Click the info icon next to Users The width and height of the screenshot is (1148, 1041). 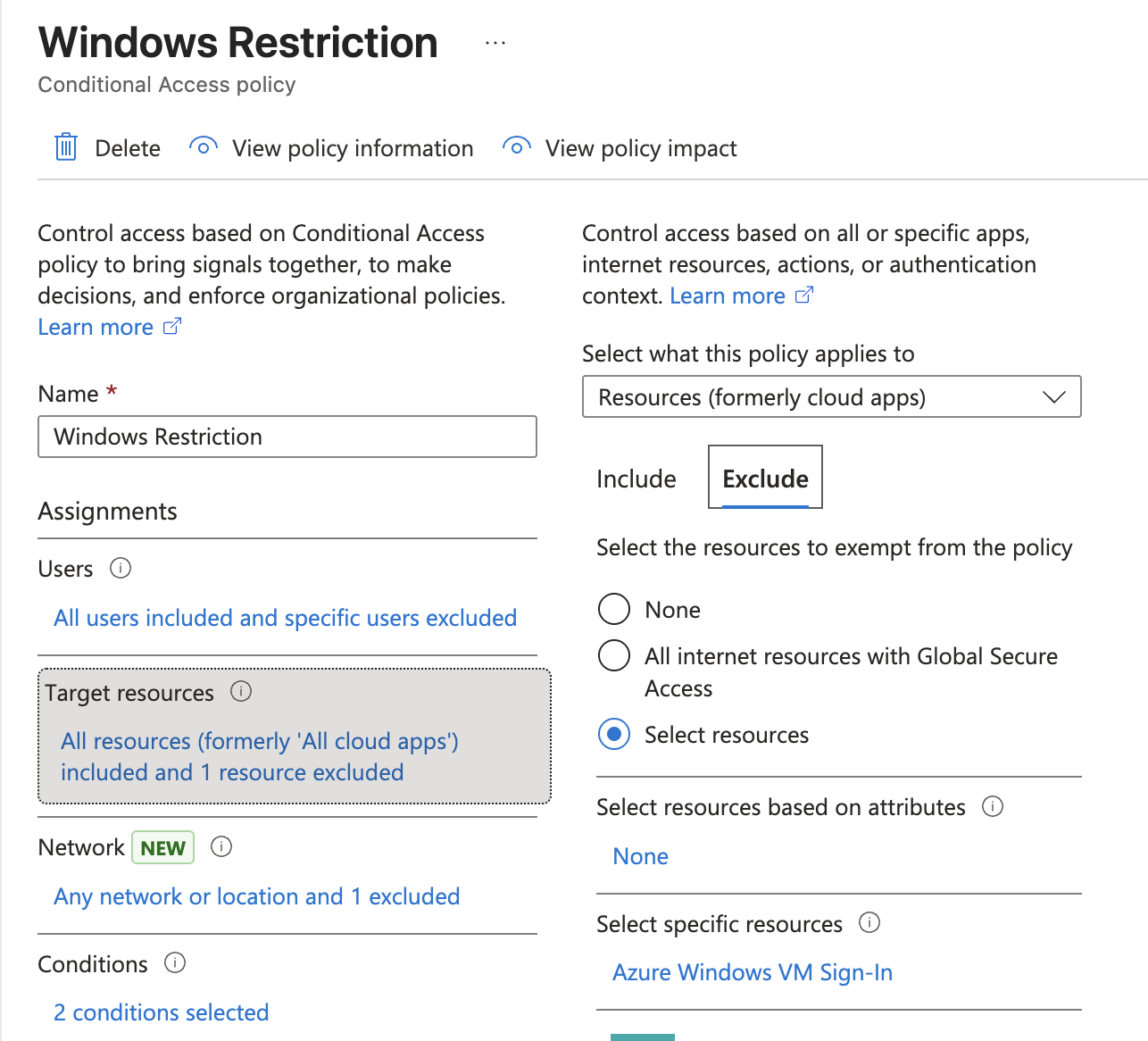click(121, 568)
